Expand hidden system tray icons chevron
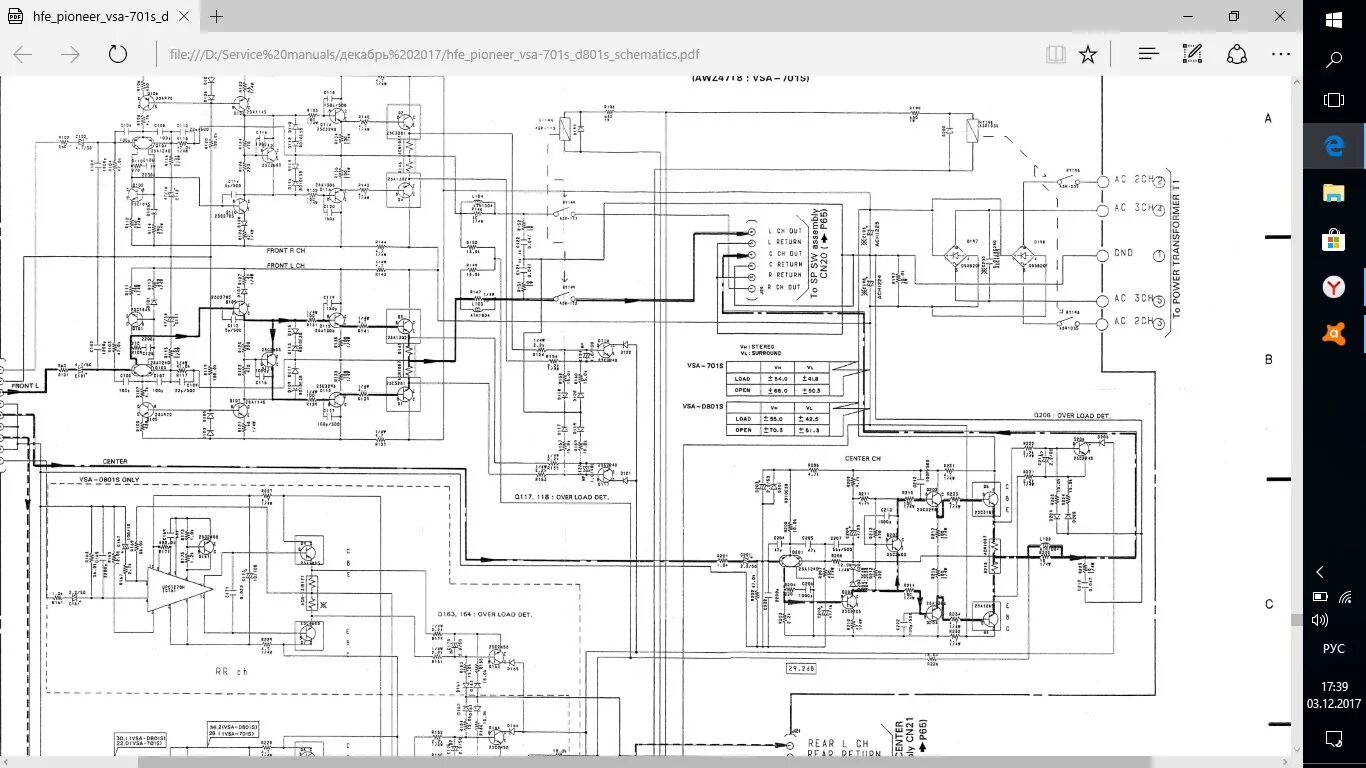 tap(1320, 572)
